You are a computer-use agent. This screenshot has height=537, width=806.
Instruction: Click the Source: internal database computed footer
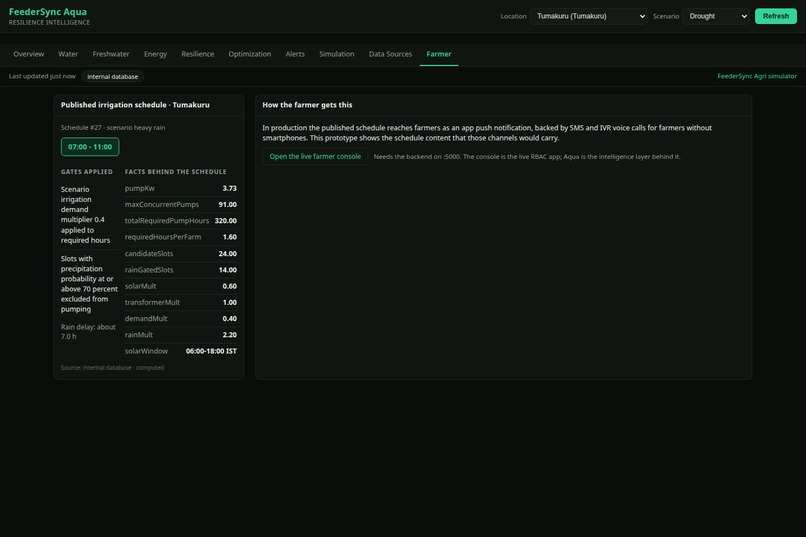pyautogui.click(x=113, y=367)
